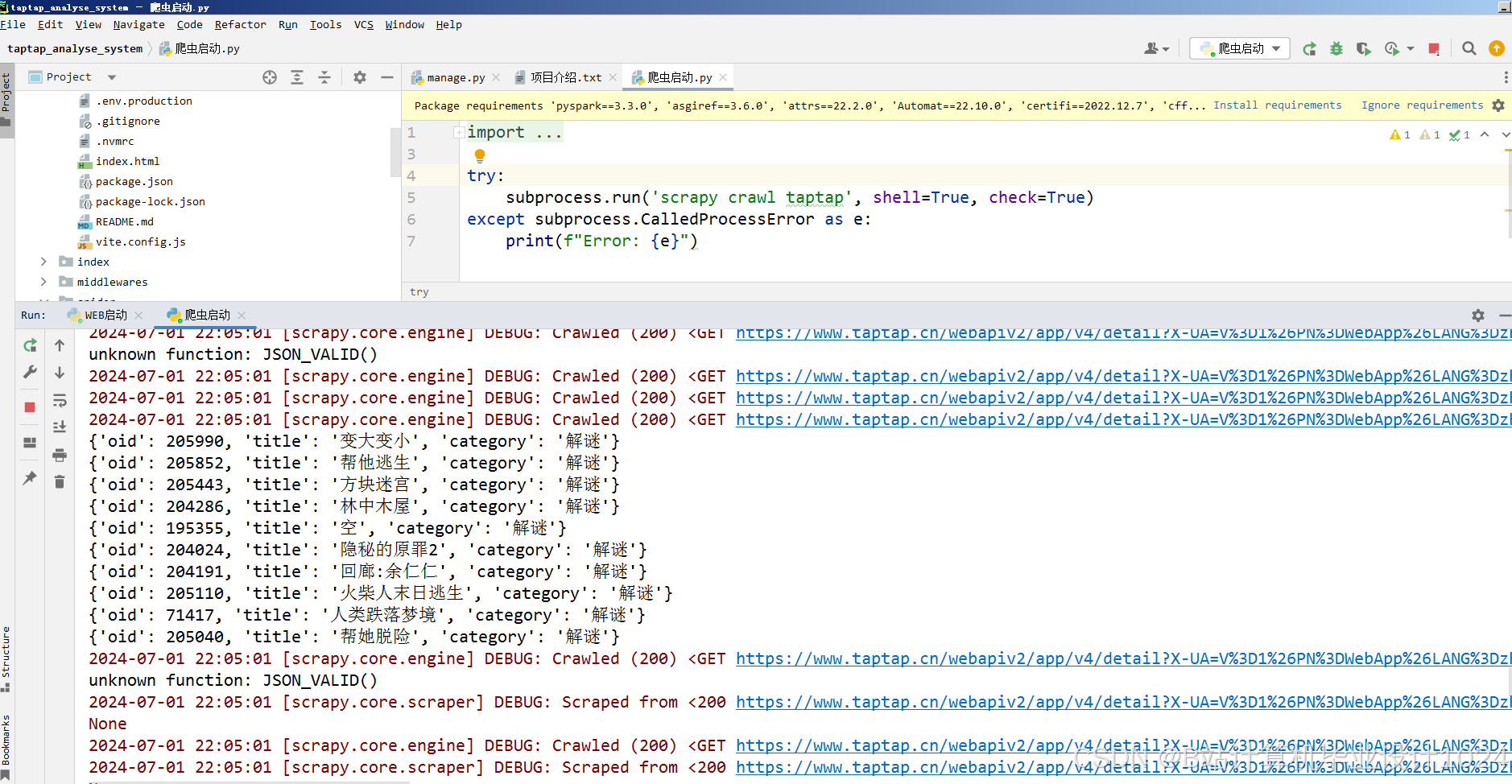
Task: Clear all console output with trash icon
Action: pos(60,482)
